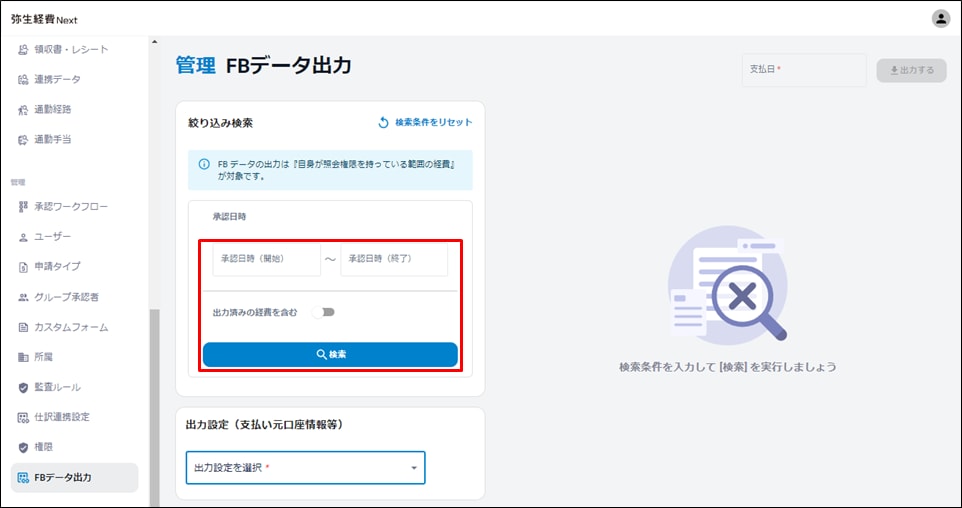This screenshot has width=962, height=508.
Task: Click the 通勤手当 sidebar icon
Action: click(x=23, y=140)
